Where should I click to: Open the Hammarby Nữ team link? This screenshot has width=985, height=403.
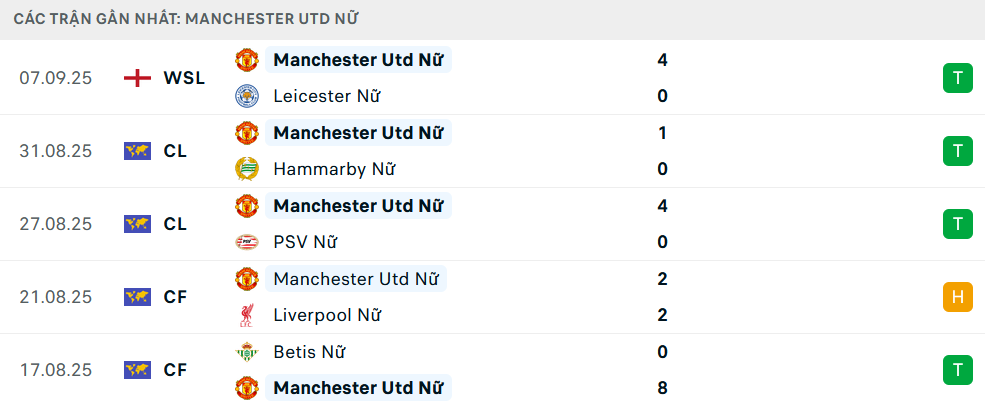(334, 169)
